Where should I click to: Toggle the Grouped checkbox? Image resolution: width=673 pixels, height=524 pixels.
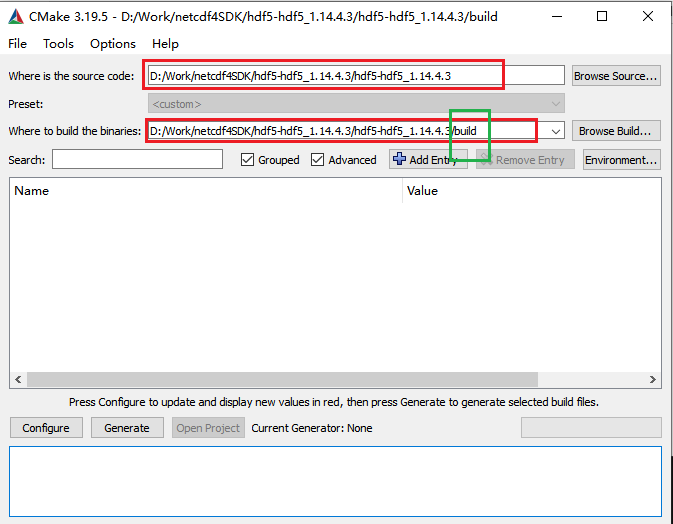[x=247, y=160]
